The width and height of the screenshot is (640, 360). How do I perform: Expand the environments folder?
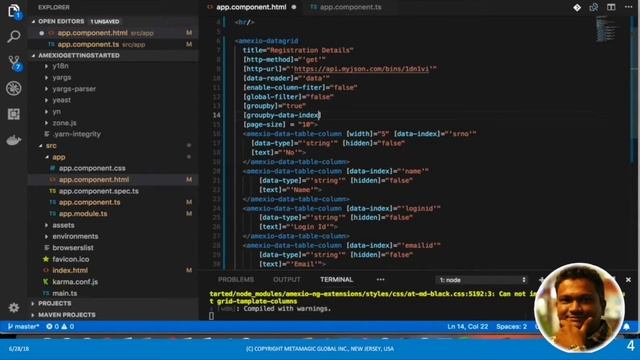point(75,236)
